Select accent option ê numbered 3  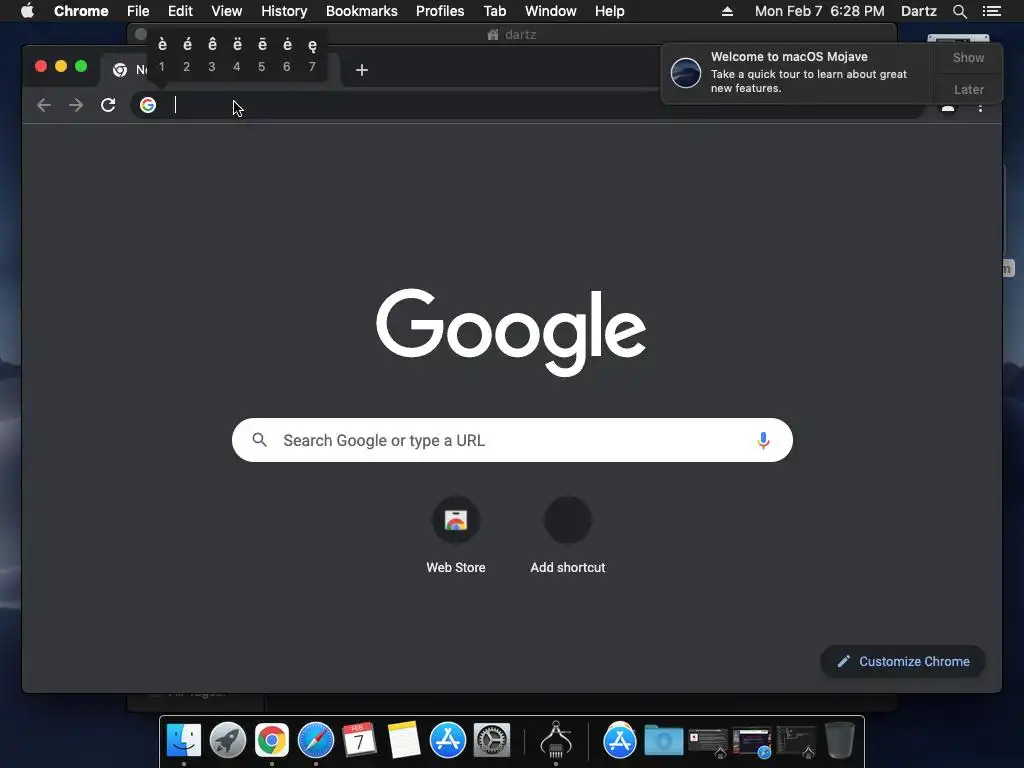[212, 54]
